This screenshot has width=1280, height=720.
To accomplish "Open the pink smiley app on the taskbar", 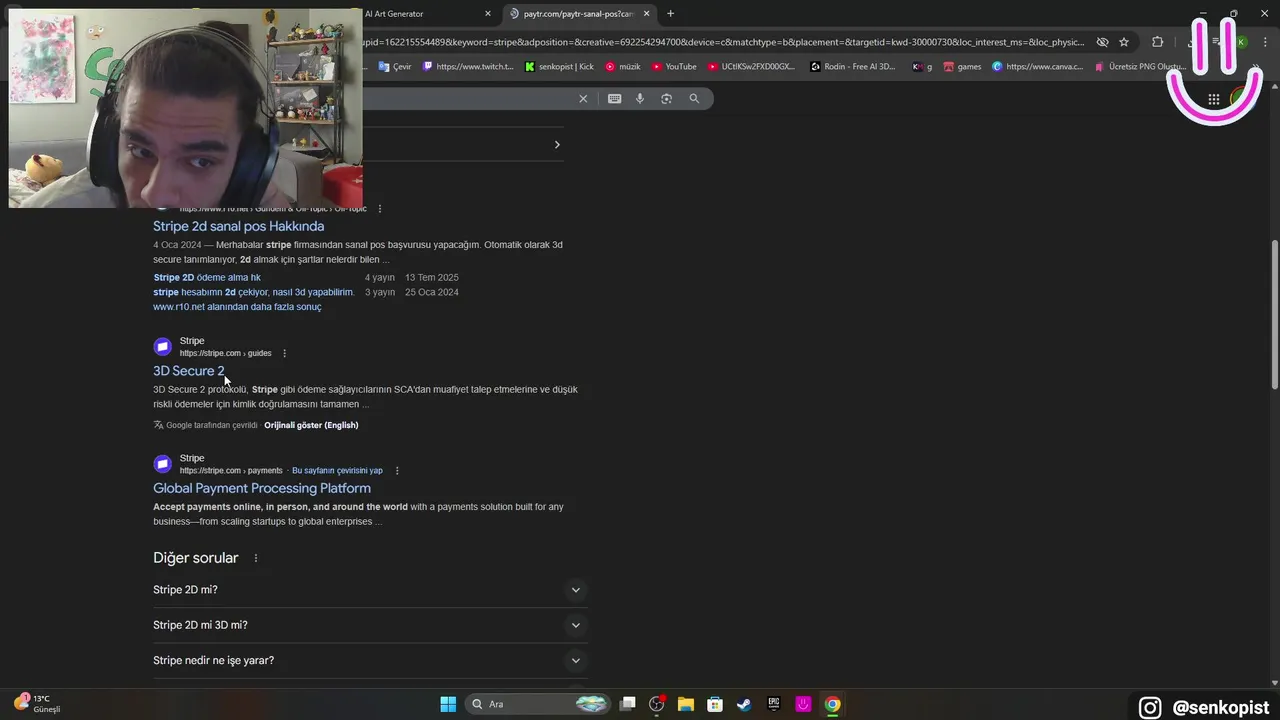I will tap(802, 704).
